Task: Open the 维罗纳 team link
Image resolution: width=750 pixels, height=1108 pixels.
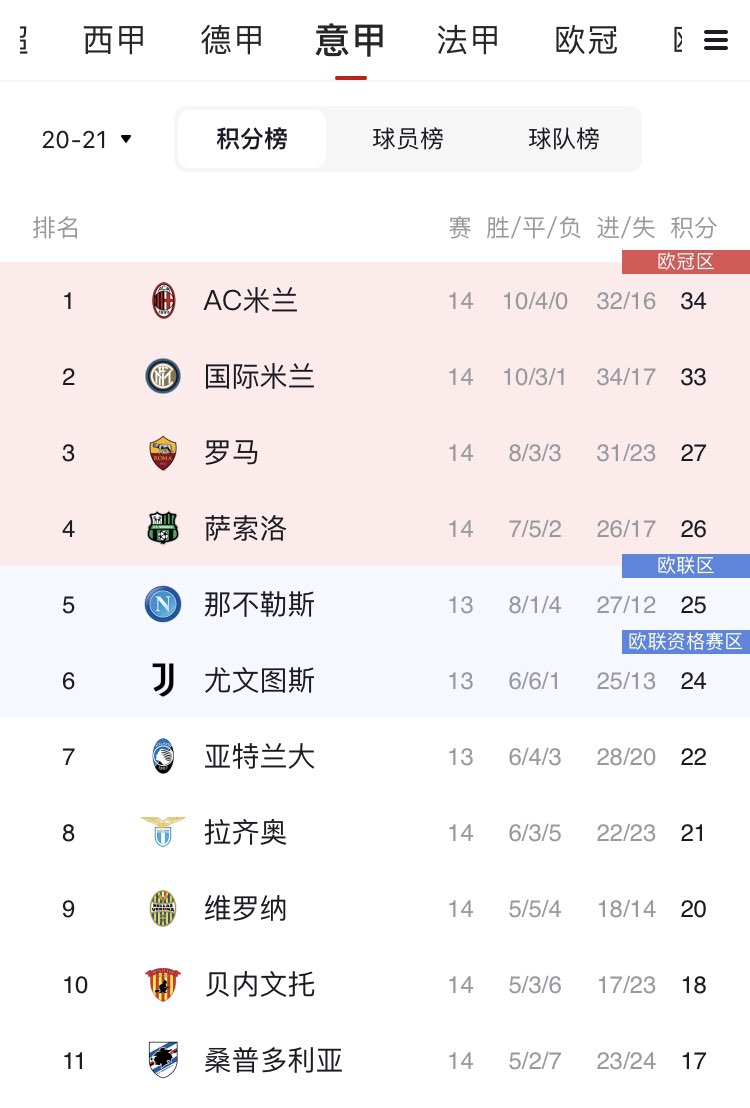Action: pyautogui.click(x=245, y=909)
